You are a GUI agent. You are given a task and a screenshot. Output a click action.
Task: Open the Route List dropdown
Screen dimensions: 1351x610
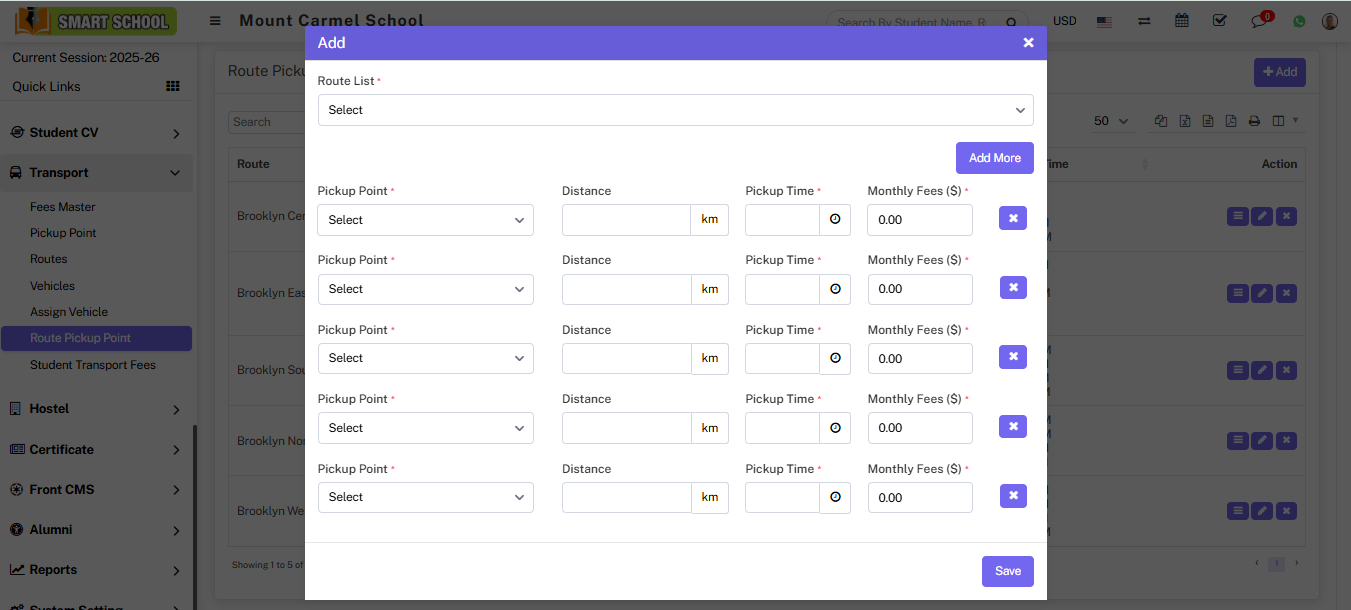coord(675,110)
